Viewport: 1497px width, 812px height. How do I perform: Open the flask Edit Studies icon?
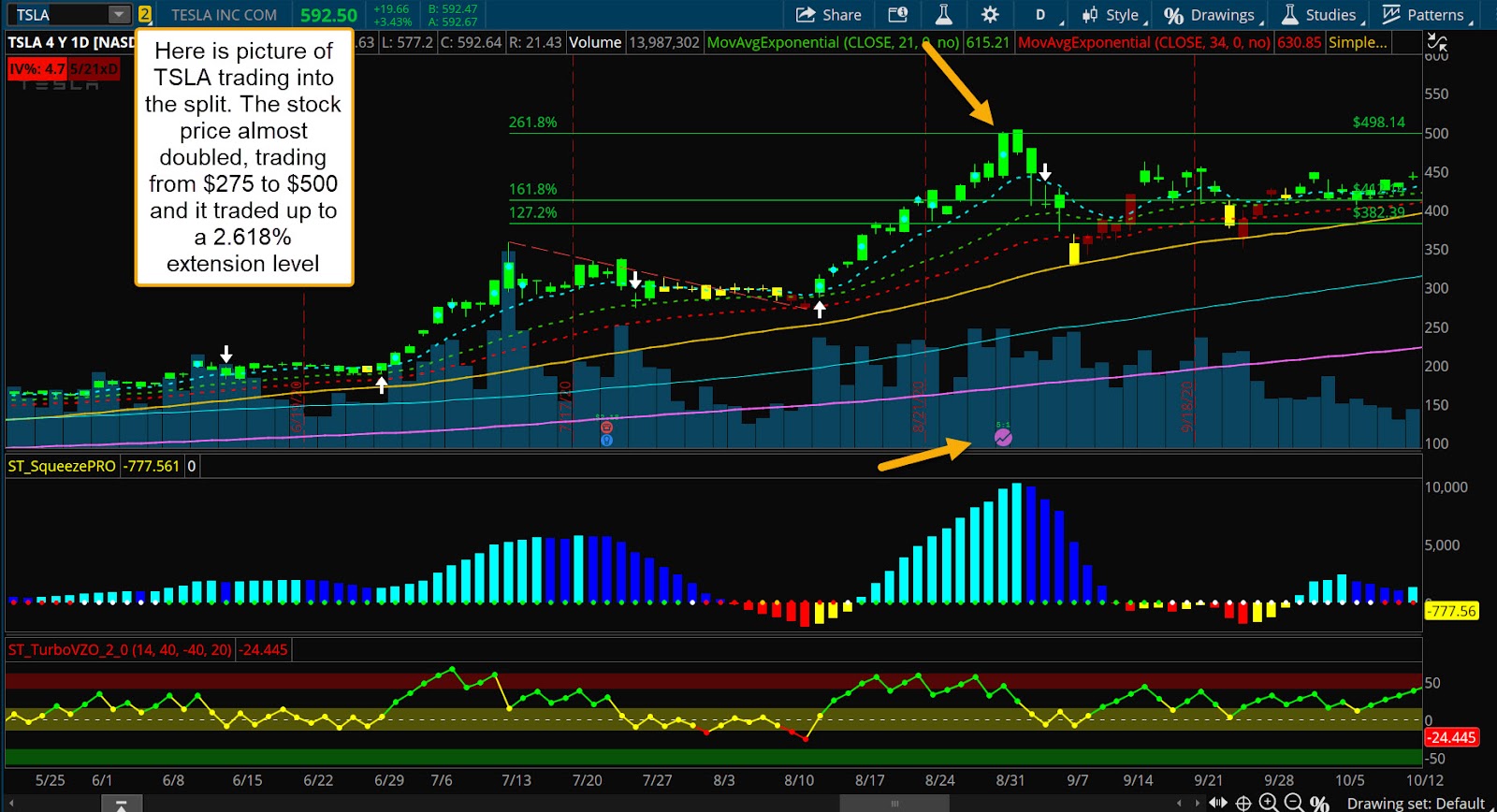[943, 15]
